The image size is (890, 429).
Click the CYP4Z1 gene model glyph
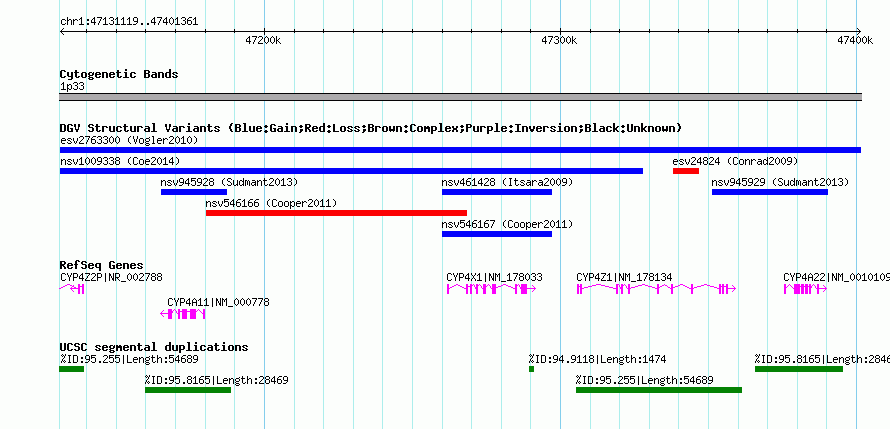pyautogui.click(x=656, y=289)
